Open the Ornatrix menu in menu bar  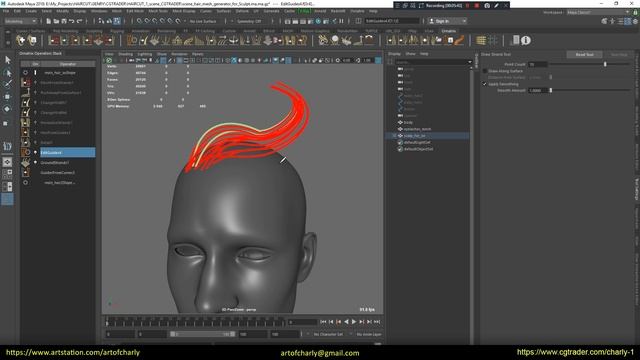[x=357, y=11]
